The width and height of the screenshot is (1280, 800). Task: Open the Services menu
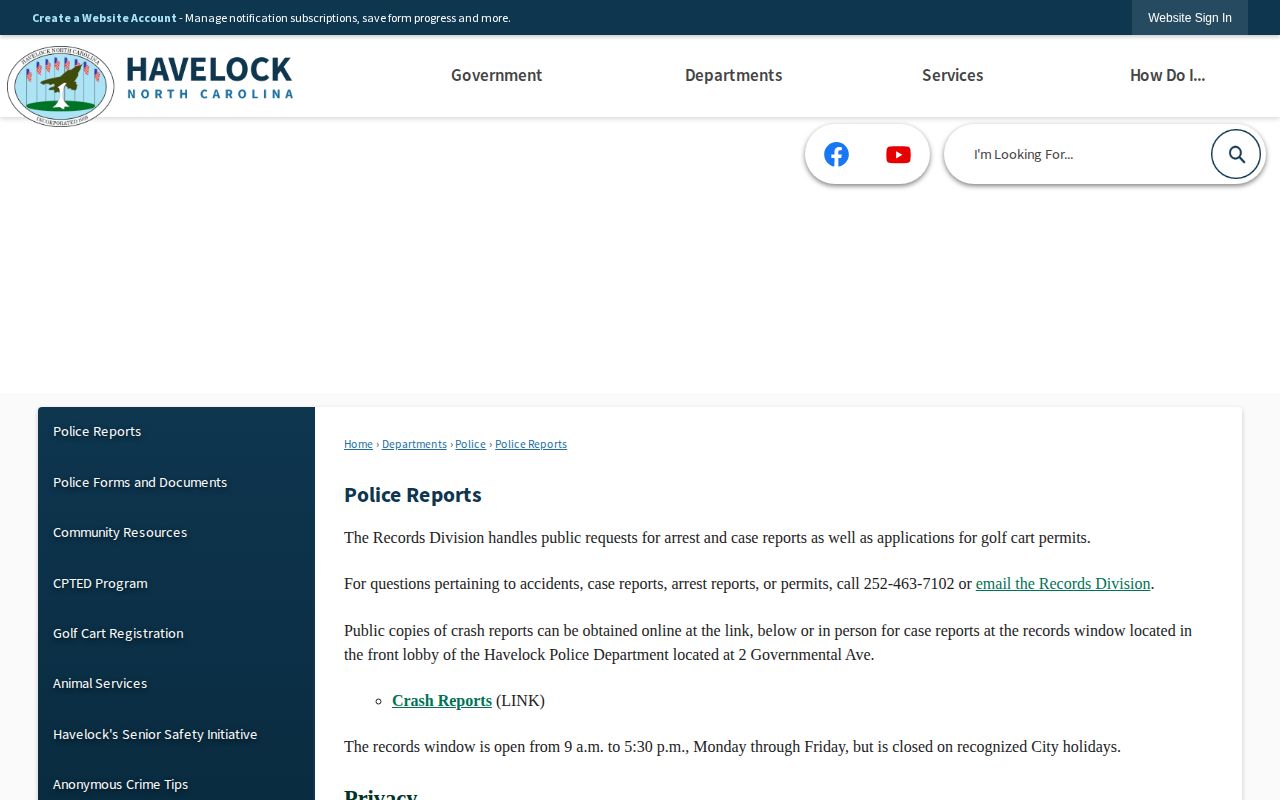click(952, 75)
